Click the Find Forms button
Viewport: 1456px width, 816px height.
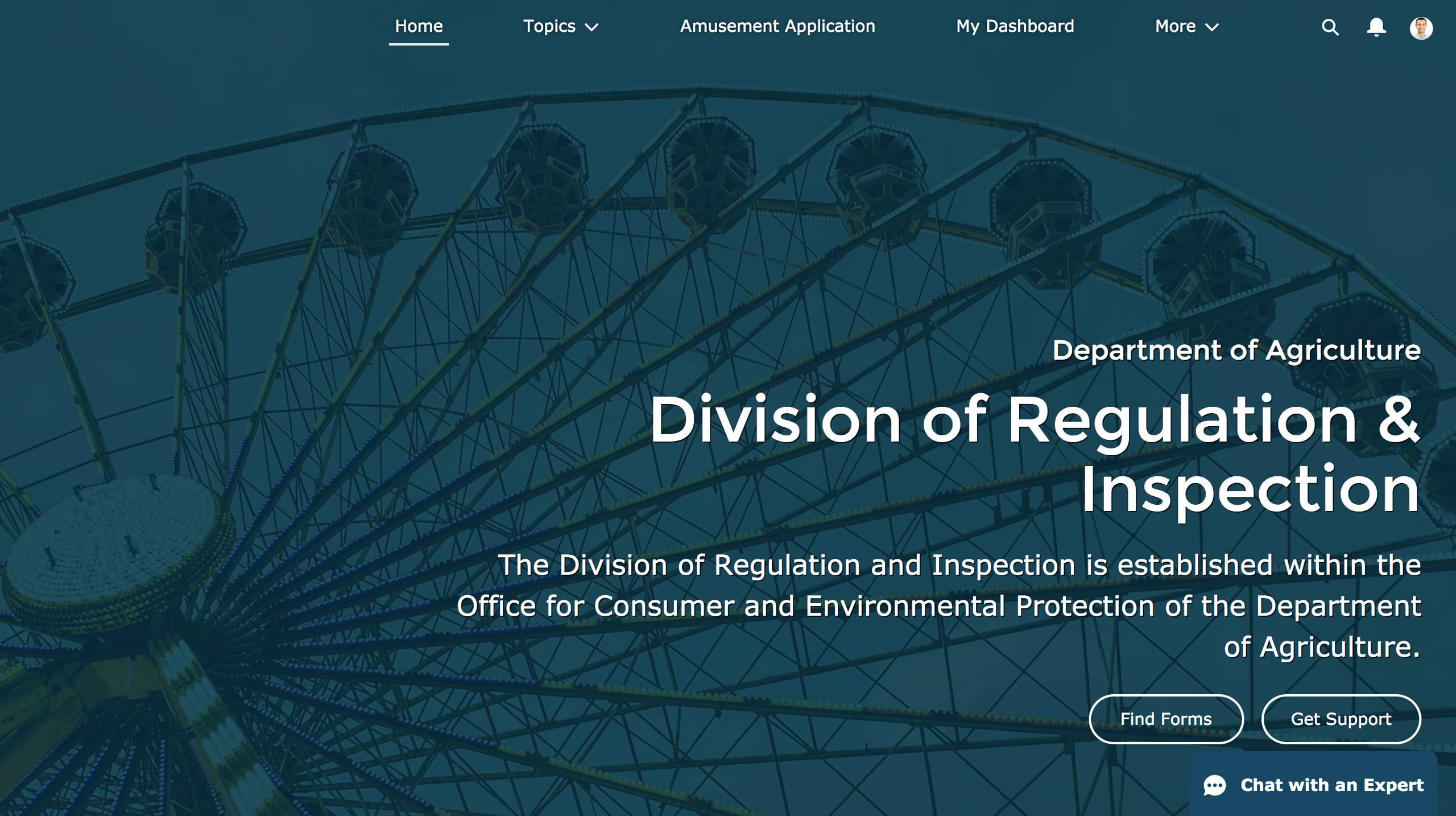(1166, 719)
